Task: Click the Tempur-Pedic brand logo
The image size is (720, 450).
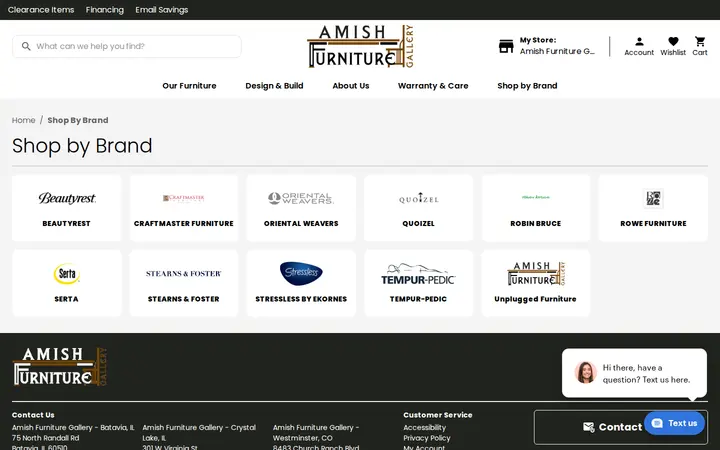Action: click(418, 274)
